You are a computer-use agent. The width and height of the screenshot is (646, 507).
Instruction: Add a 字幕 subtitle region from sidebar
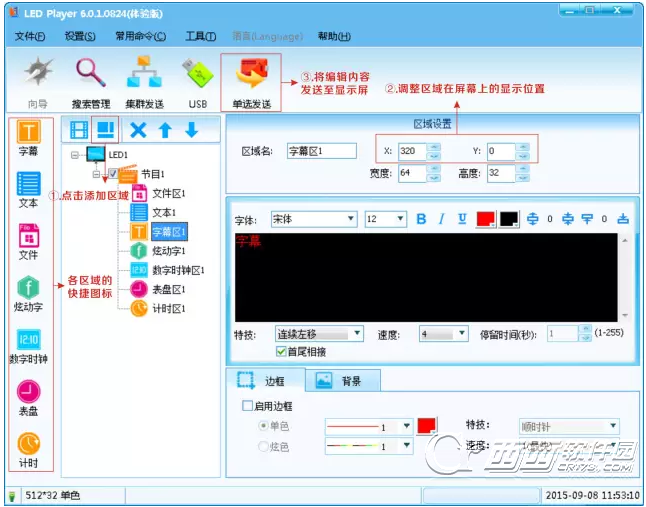tap(28, 132)
